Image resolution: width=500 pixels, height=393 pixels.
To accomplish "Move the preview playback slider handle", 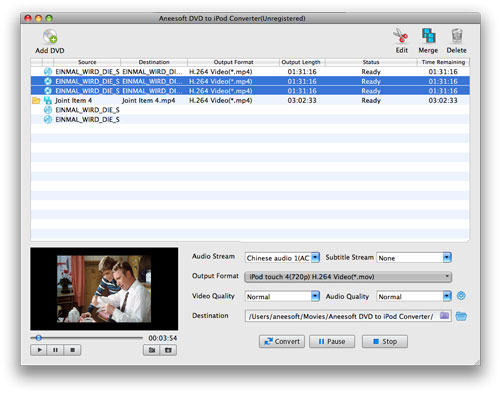I will click(x=39, y=338).
